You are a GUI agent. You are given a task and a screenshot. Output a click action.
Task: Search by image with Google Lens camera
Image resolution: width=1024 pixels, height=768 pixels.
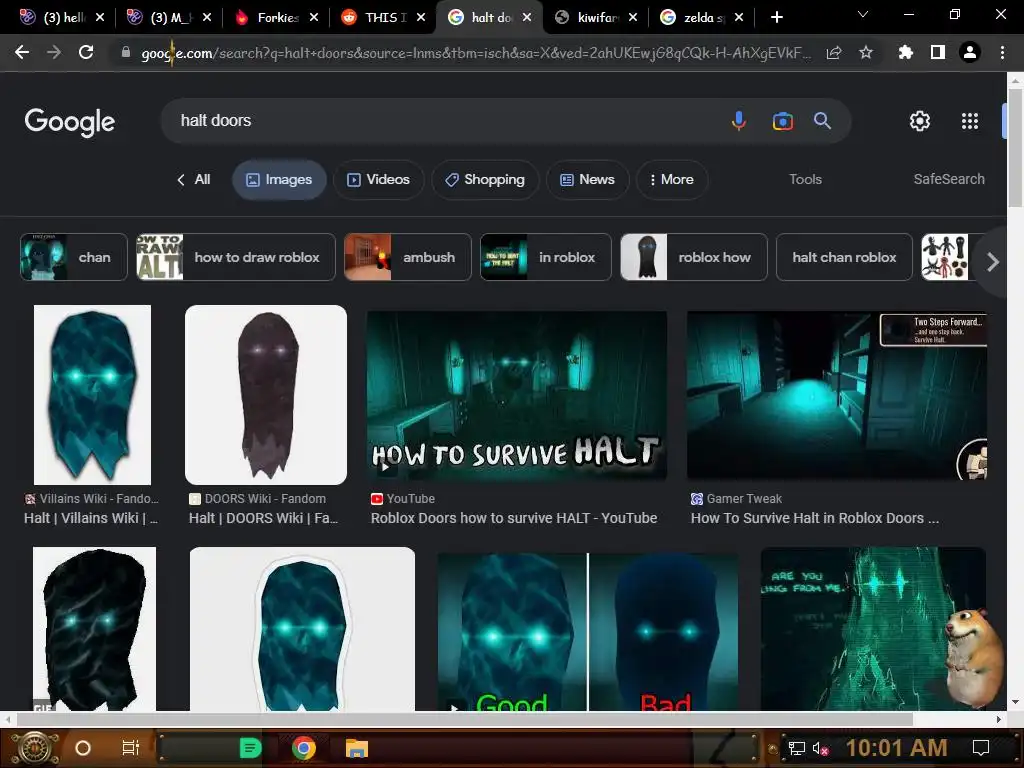(782, 121)
